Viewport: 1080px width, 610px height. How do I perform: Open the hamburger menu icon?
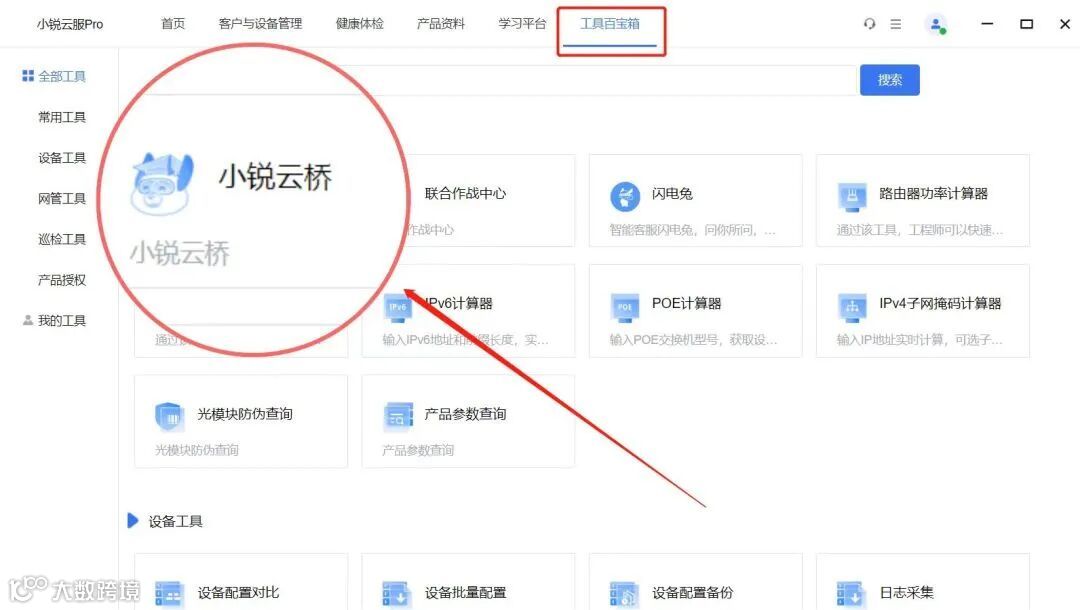pos(895,24)
